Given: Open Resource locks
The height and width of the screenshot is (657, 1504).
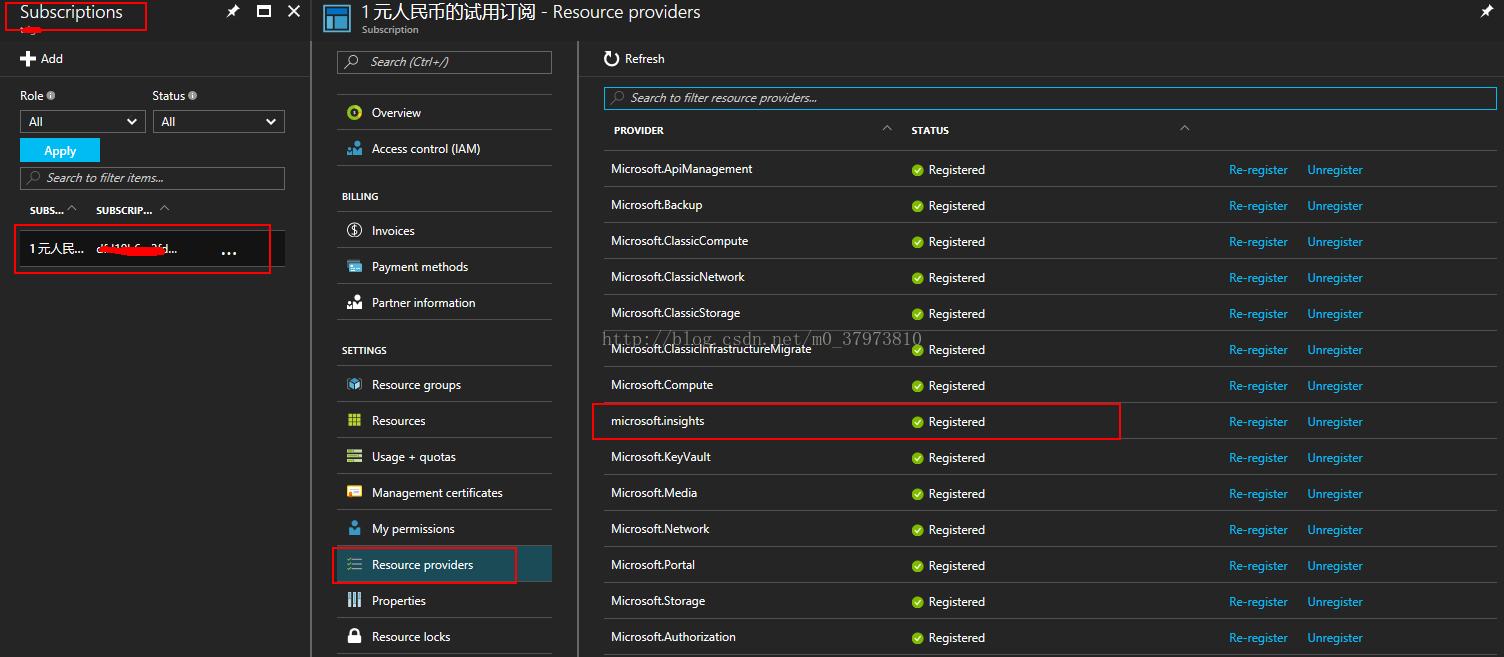Looking at the screenshot, I should click(444, 637).
